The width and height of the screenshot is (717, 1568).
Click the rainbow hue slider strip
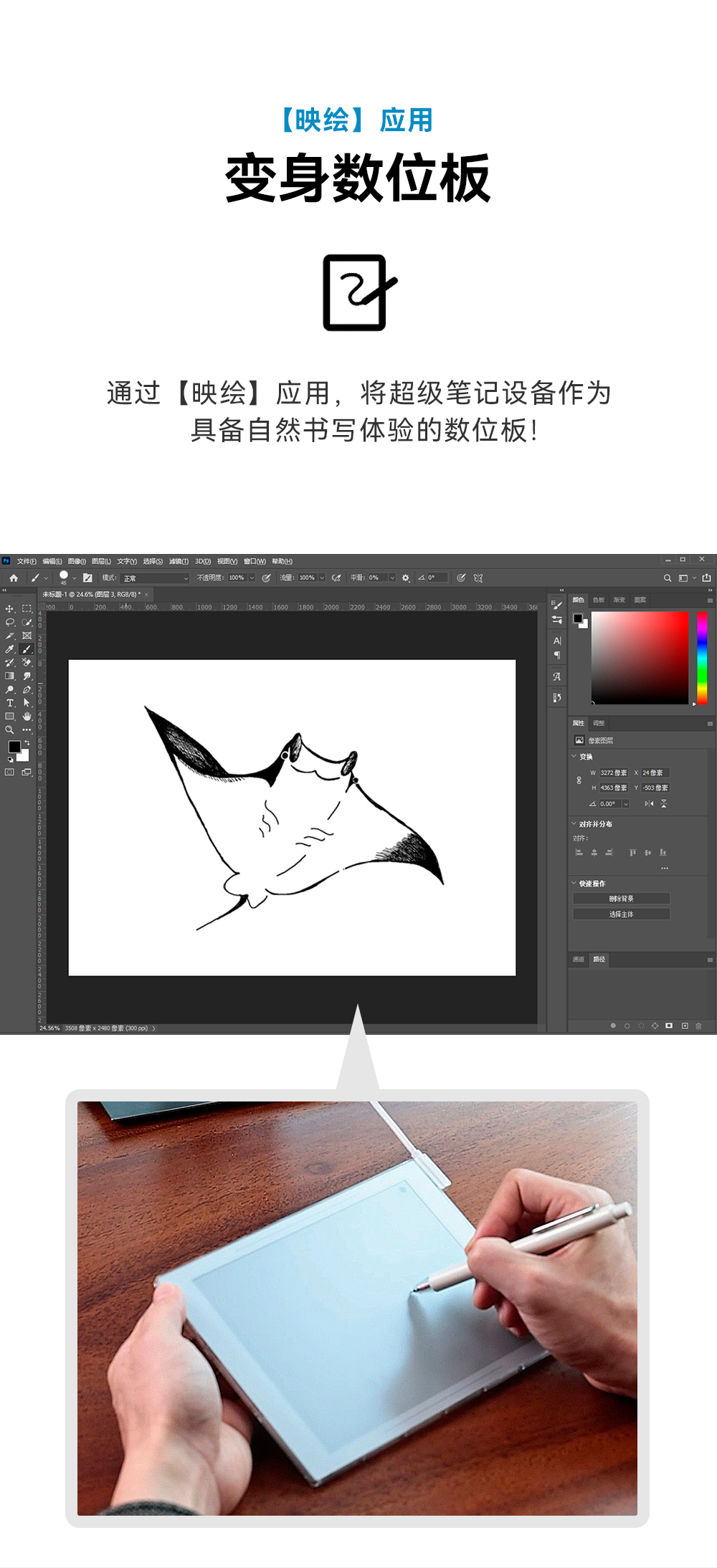point(702,657)
